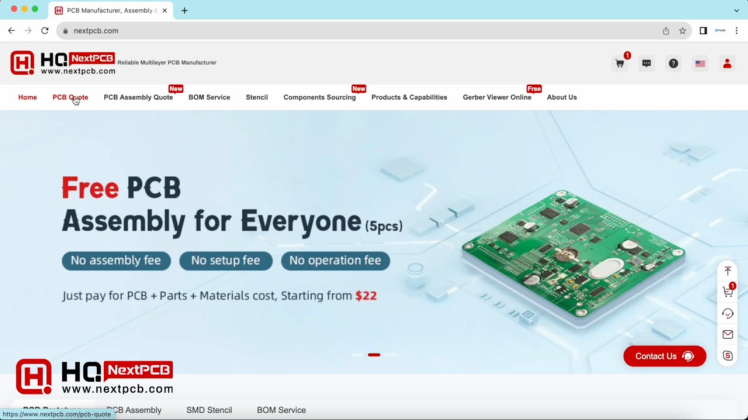The height and width of the screenshot is (420, 748).
Task: Click floating sidebar Skype icon
Action: coord(727,356)
